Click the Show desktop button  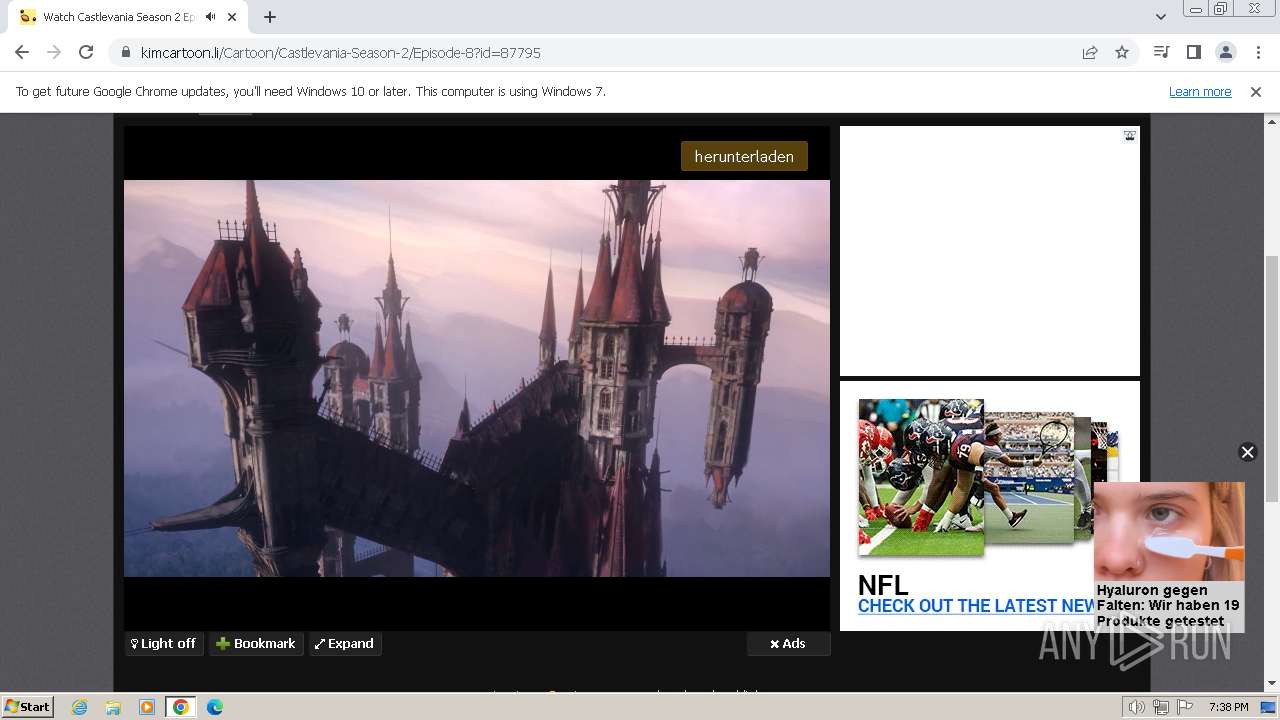pyautogui.click(x=1269, y=707)
